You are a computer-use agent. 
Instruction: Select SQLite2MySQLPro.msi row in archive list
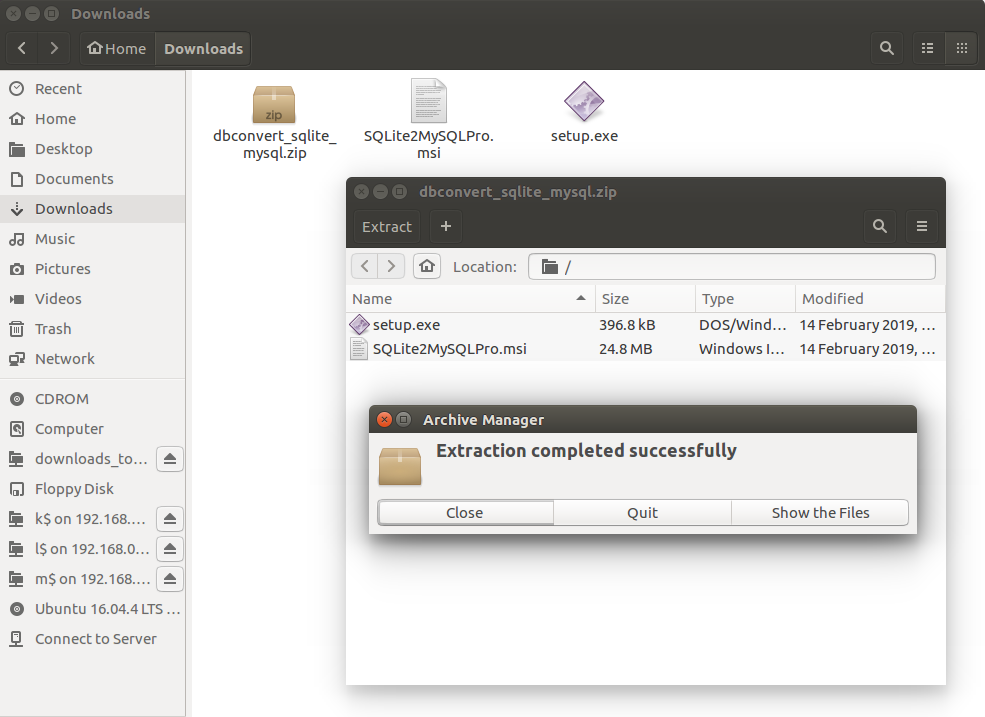click(645, 349)
